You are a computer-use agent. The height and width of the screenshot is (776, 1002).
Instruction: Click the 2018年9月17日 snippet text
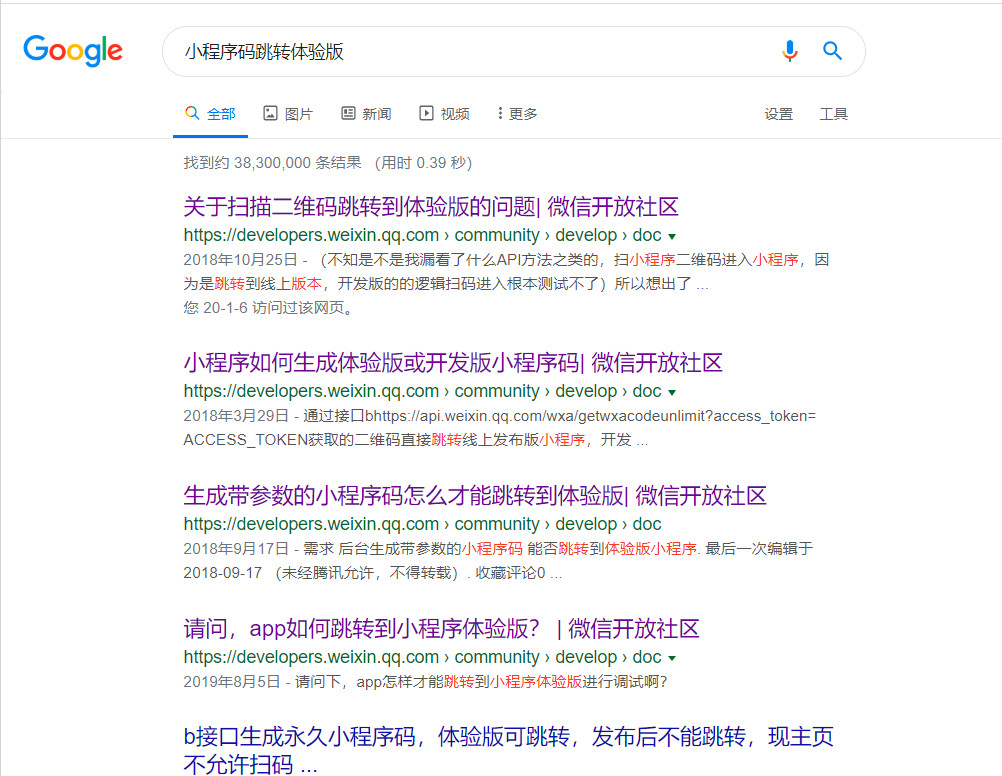[x=498, y=561]
